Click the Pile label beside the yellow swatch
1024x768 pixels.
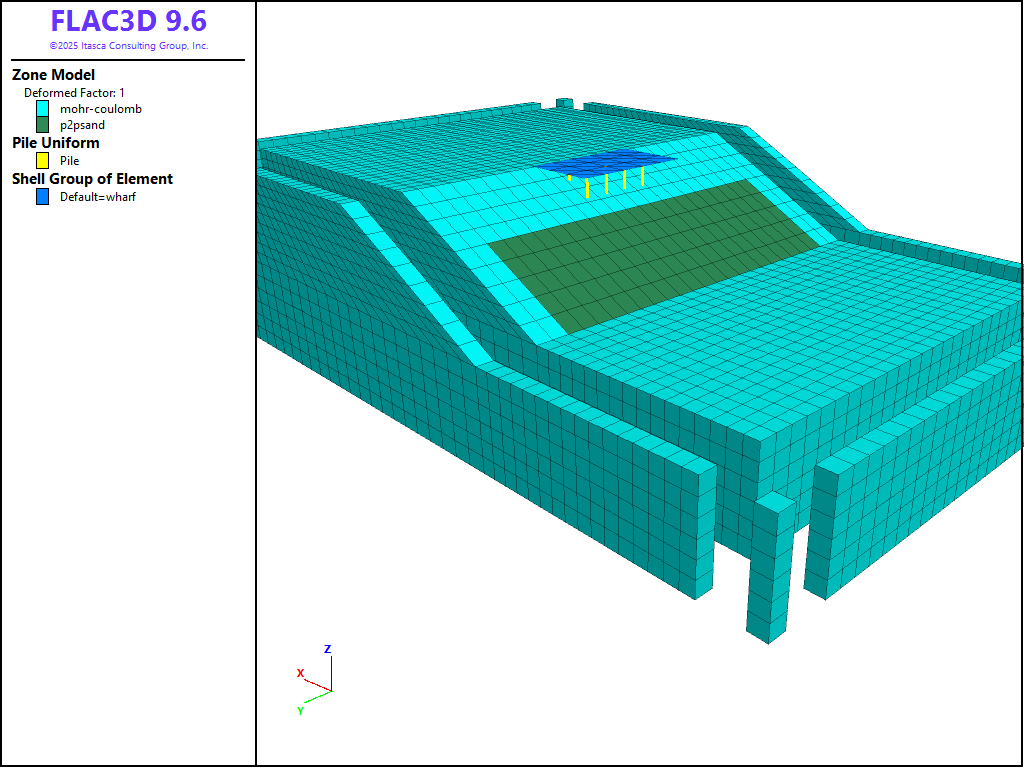(x=69, y=160)
